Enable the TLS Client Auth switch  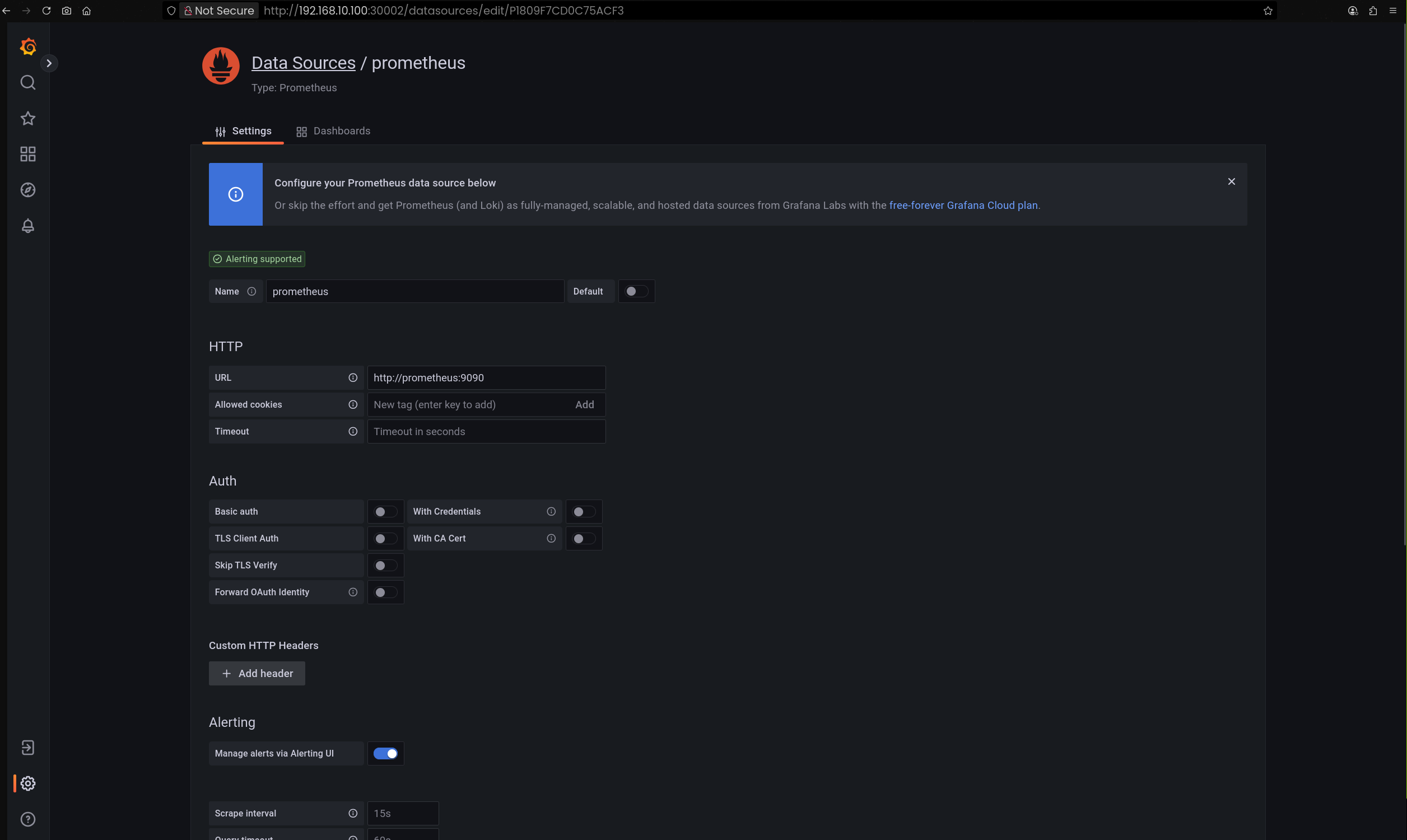pos(385,538)
